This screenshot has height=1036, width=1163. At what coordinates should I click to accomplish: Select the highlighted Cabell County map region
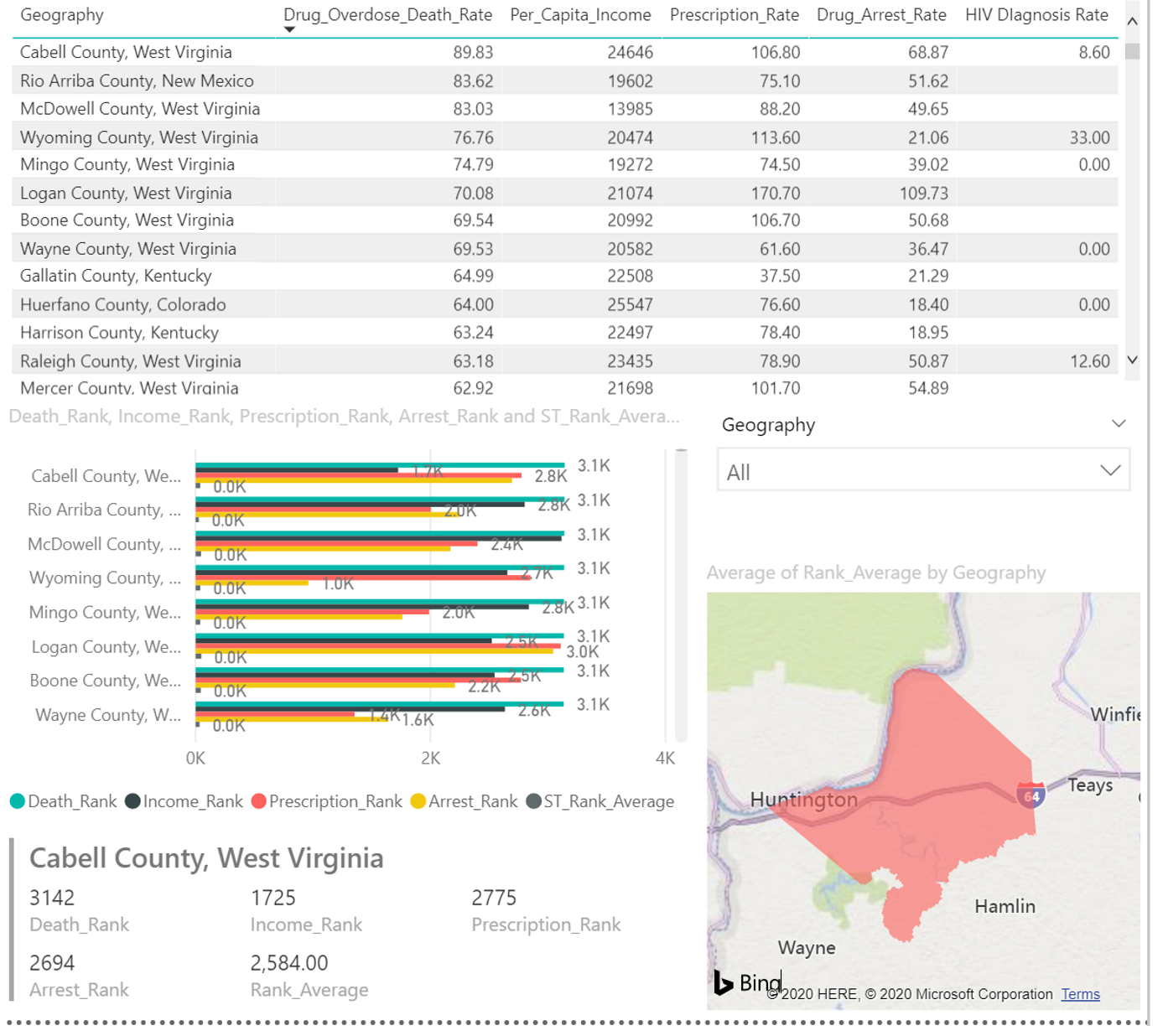tap(931, 796)
